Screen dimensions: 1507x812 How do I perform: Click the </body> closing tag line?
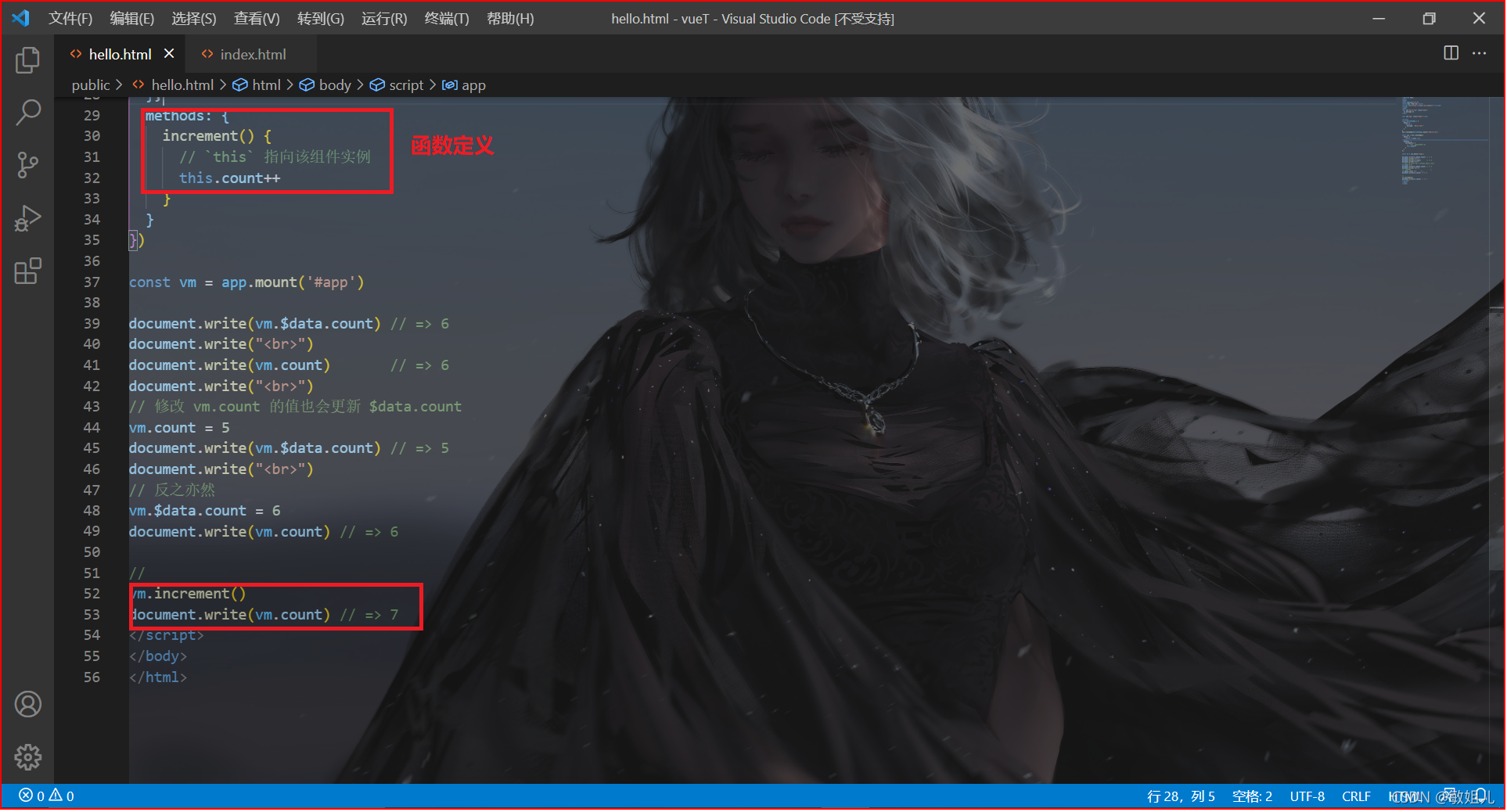pyautogui.click(x=158, y=656)
